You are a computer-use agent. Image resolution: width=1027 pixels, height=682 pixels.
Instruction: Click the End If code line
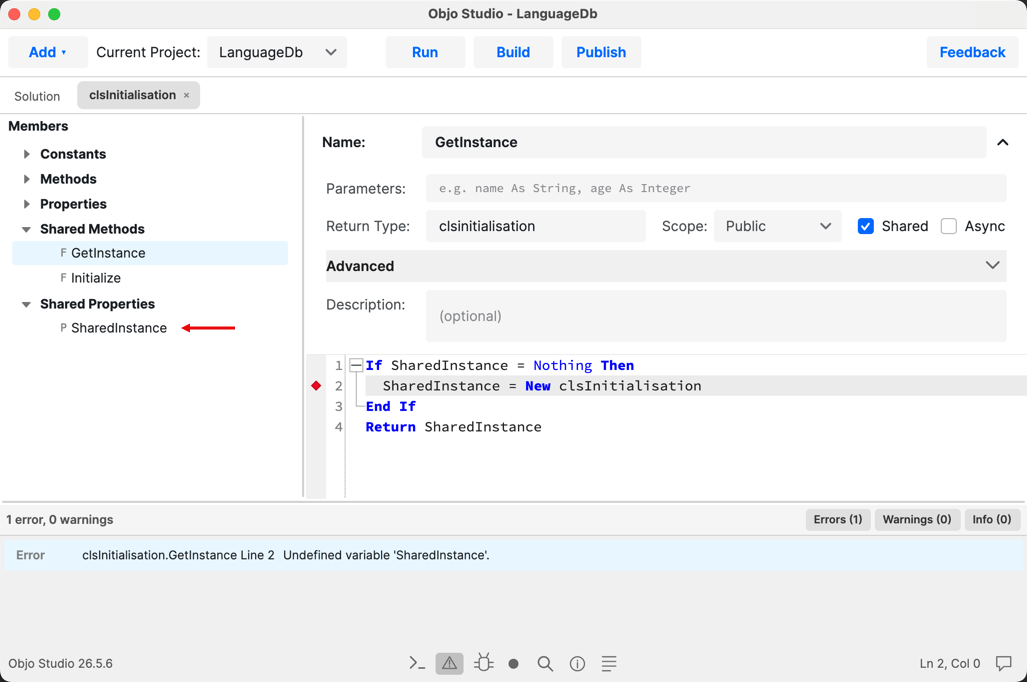(390, 406)
